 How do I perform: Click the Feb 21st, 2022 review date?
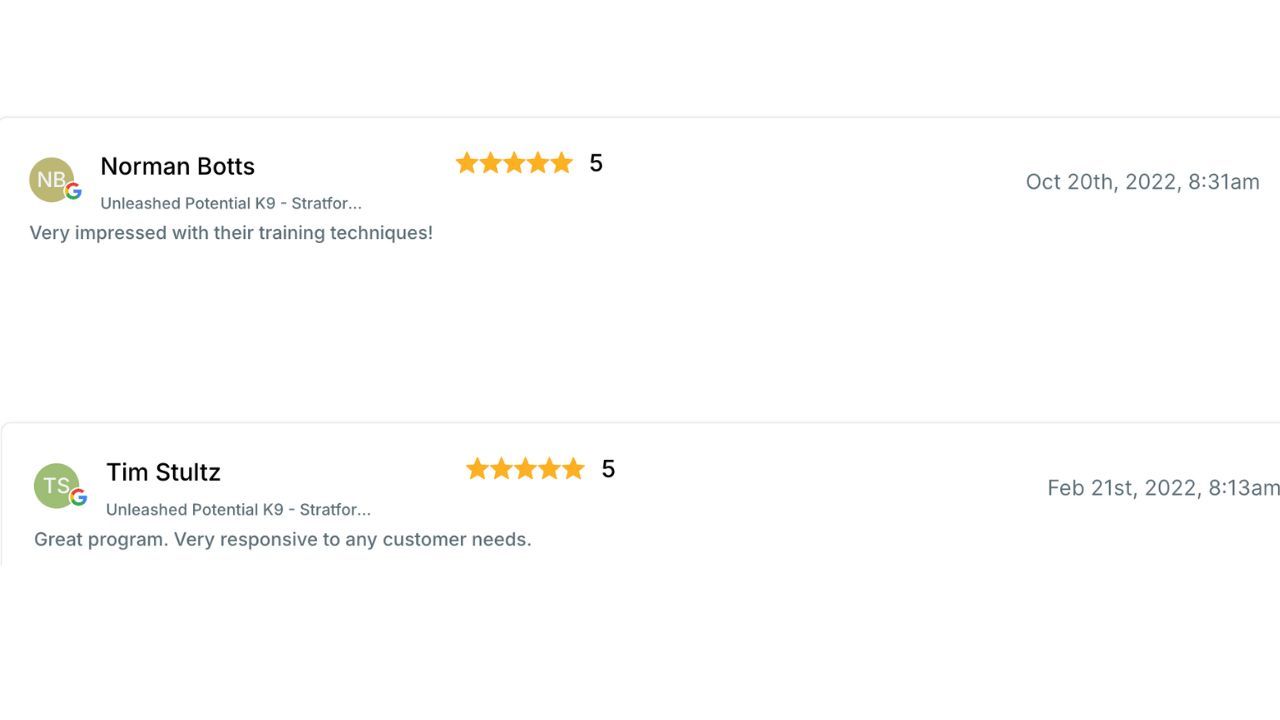coord(1162,488)
